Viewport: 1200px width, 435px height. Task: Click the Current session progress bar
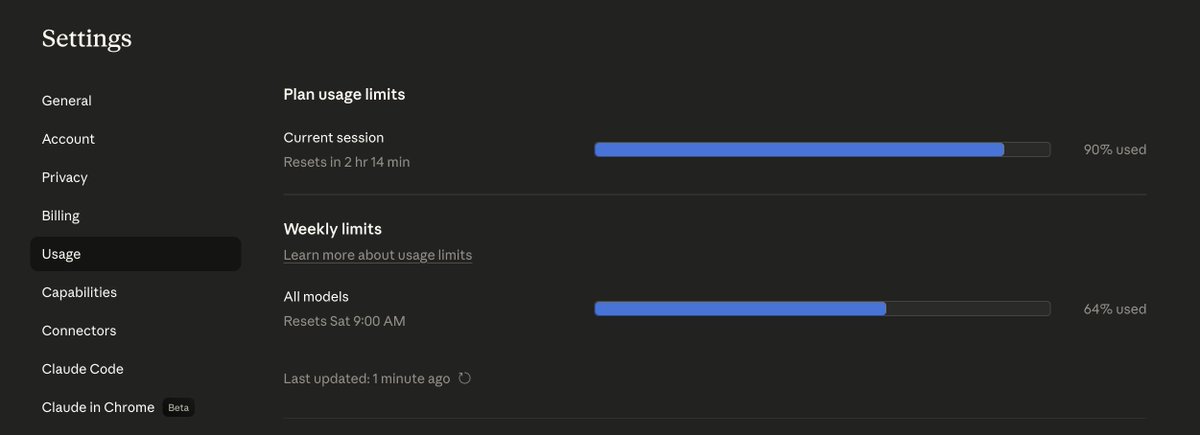[x=822, y=149]
